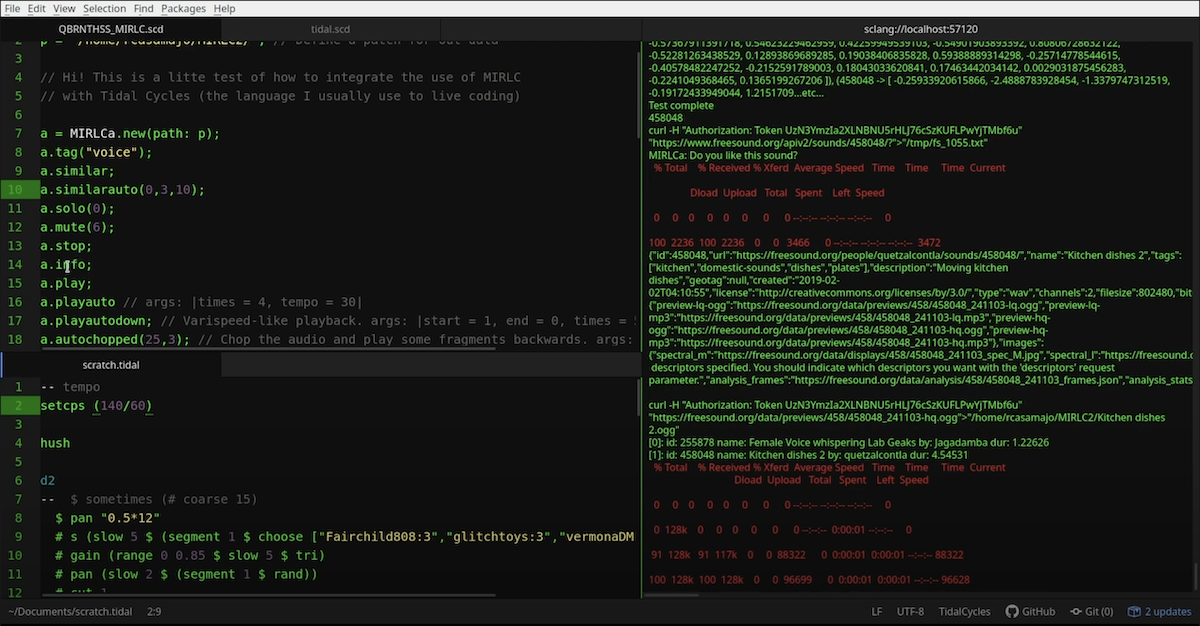Place cursor on a.similarauto(0,3,10); line

pyautogui.click(x=122, y=189)
